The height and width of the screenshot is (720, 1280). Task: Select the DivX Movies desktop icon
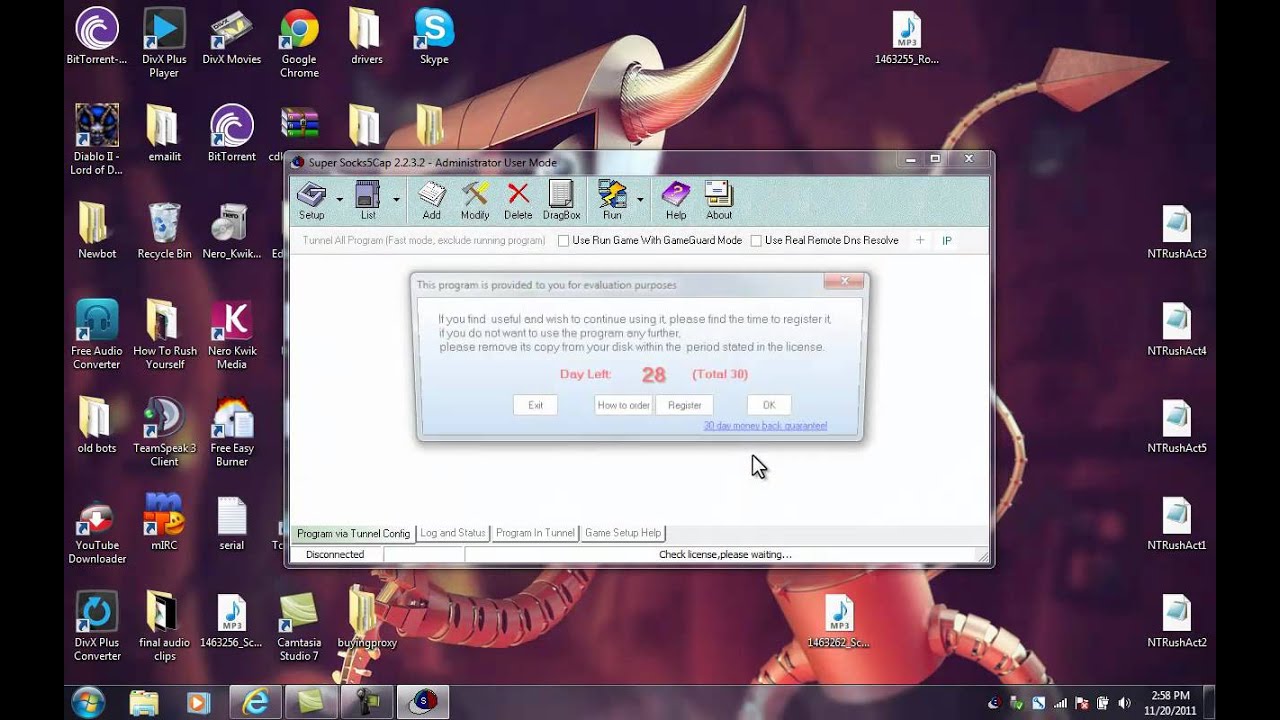(x=231, y=37)
